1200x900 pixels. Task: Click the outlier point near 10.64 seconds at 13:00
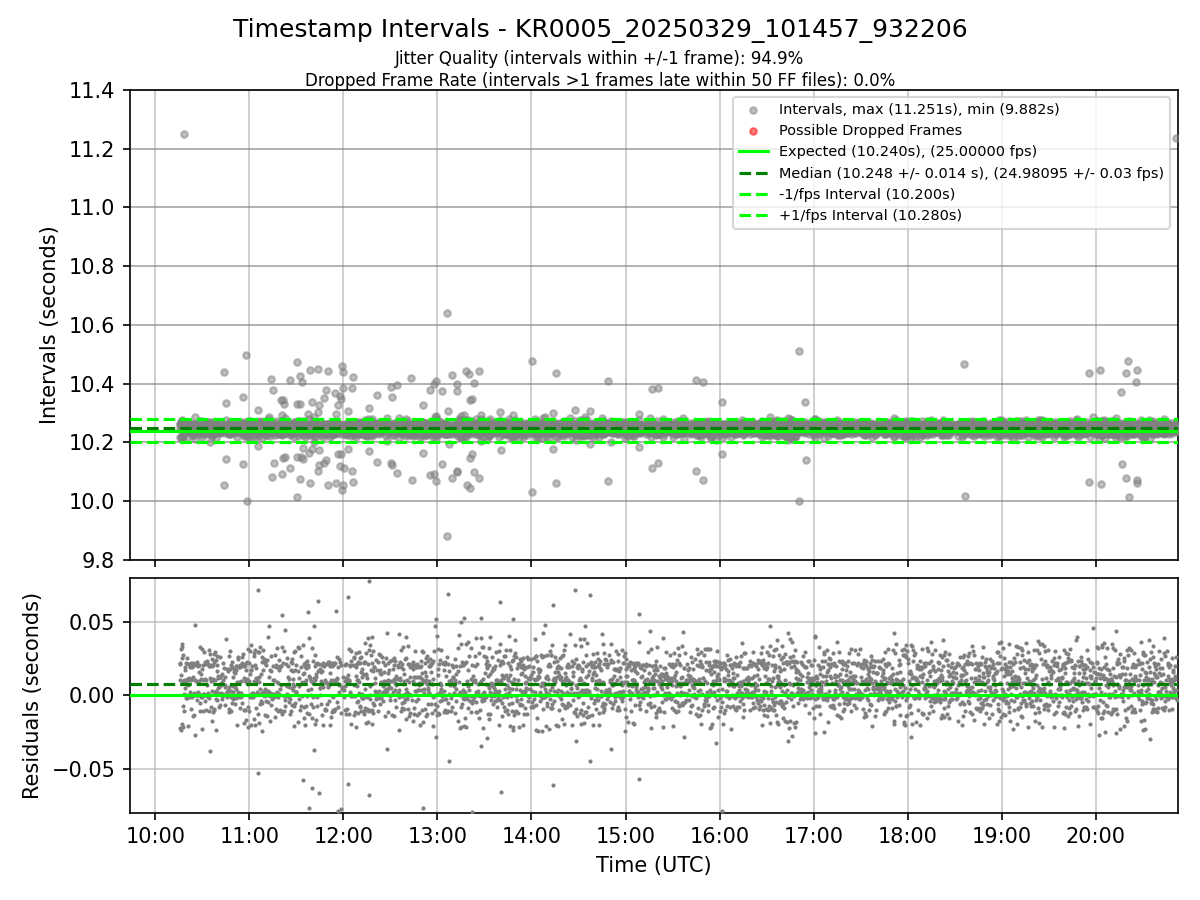coord(447,313)
